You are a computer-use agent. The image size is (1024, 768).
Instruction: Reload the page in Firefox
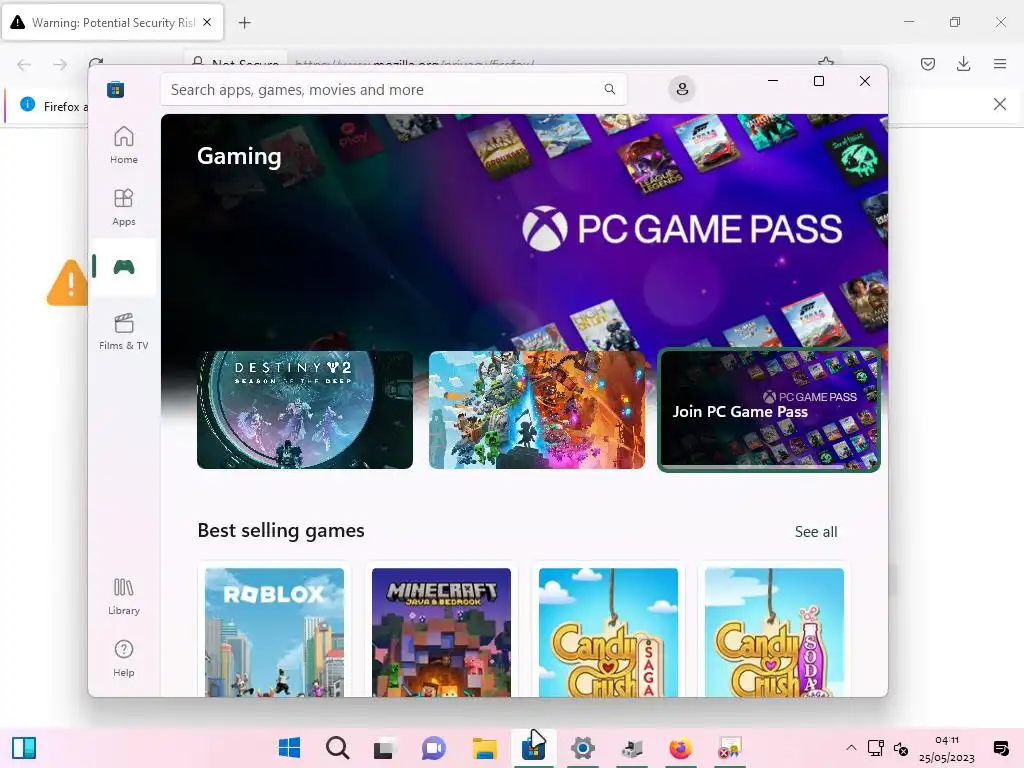pos(96,62)
